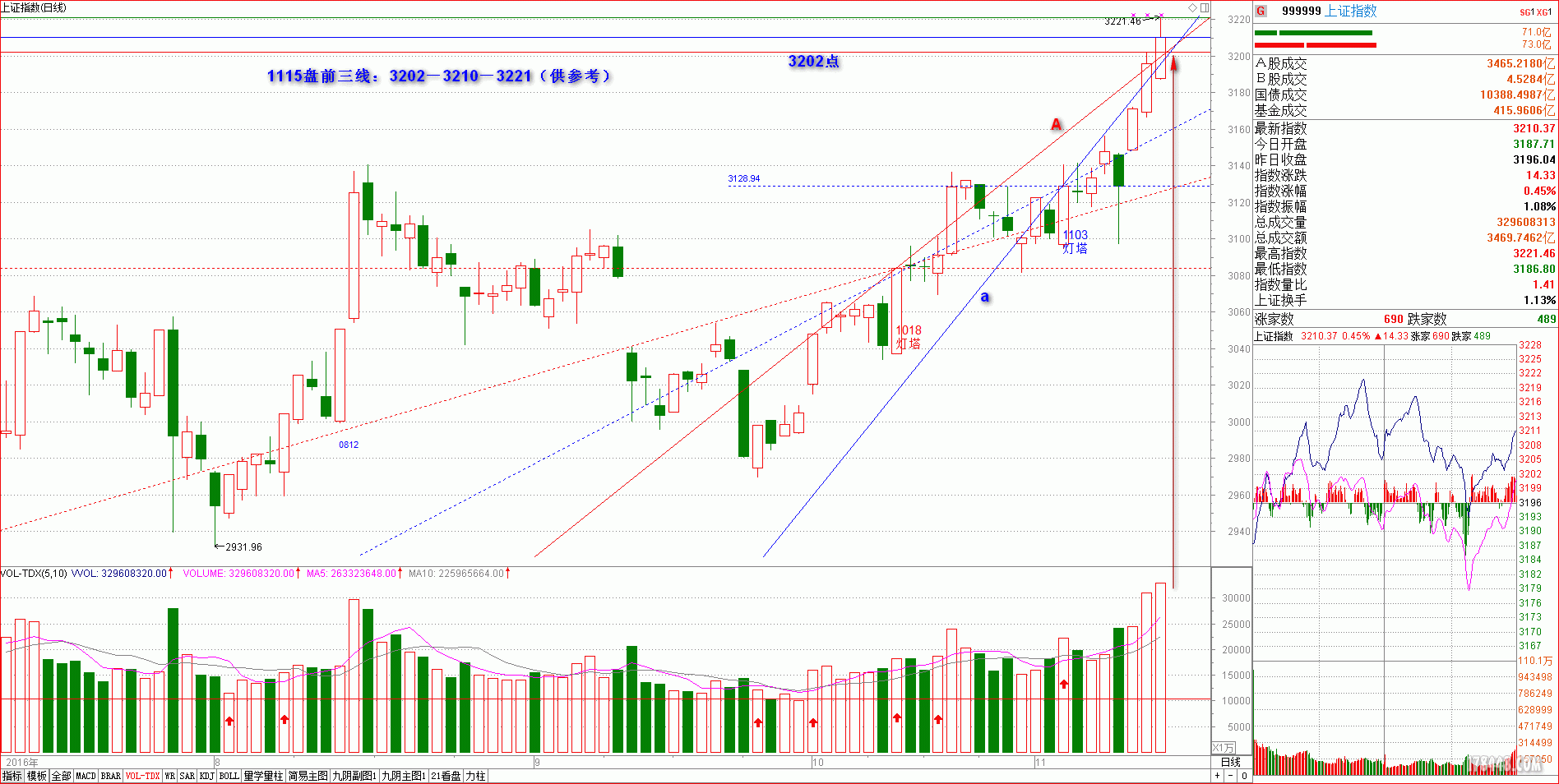Viewport: 1559px width, 784px height.
Task: Click the 1103 灯塔 annotation
Action: (x=1075, y=242)
